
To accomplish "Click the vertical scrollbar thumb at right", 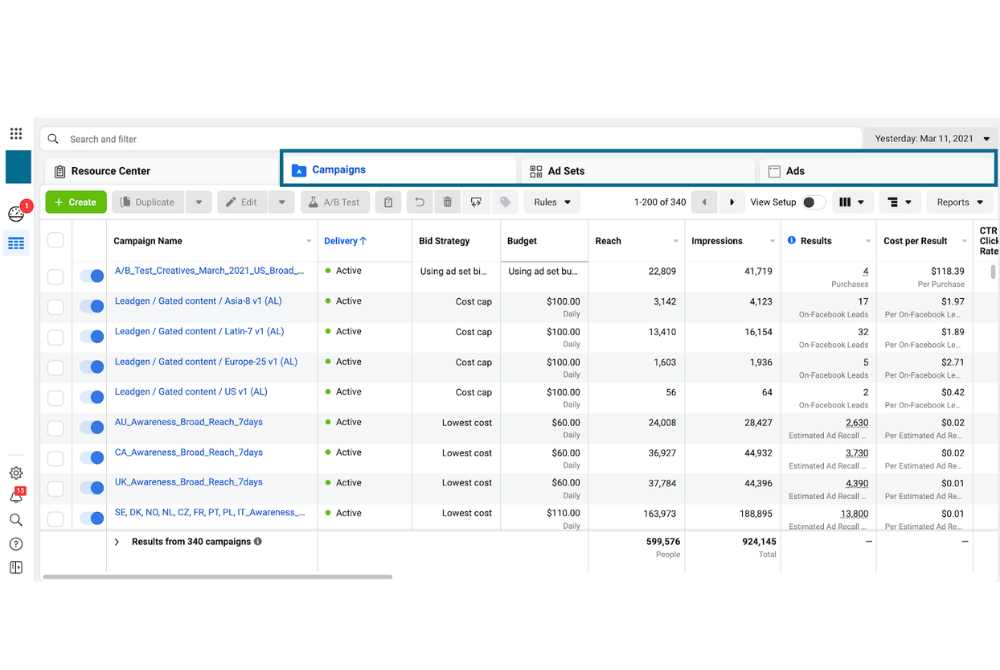I will (x=993, y=272).
